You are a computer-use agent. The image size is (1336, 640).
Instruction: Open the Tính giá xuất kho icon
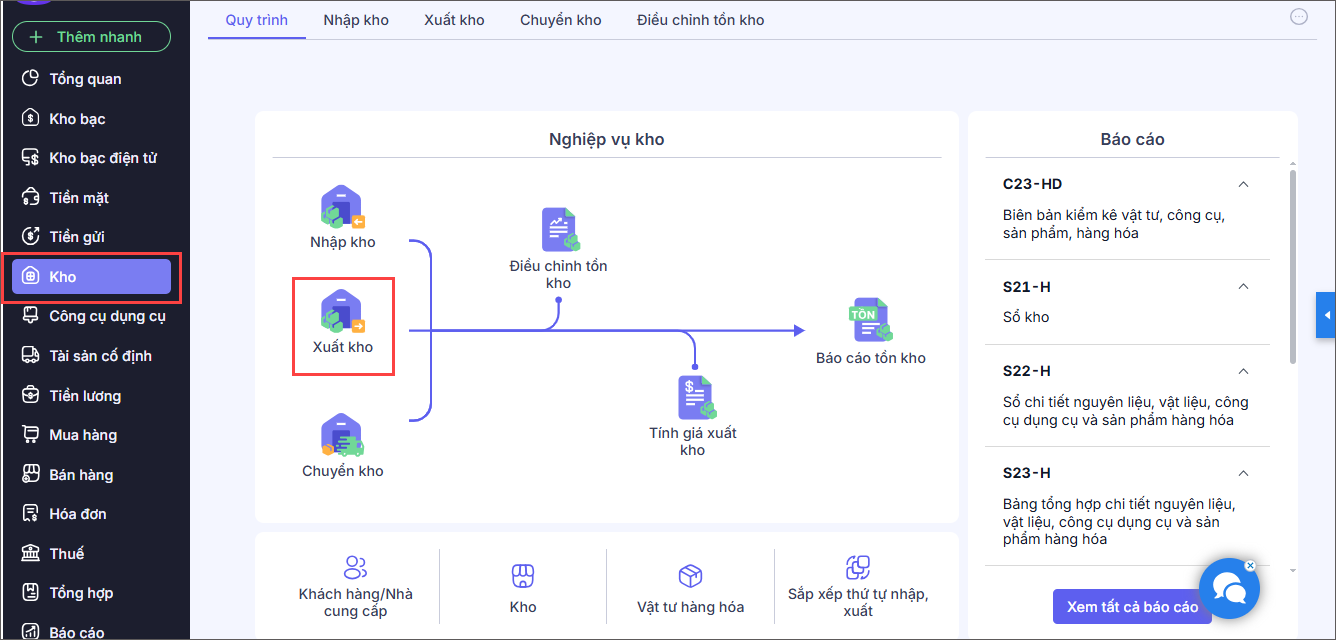pyautogui.click(x=693, y=397)
